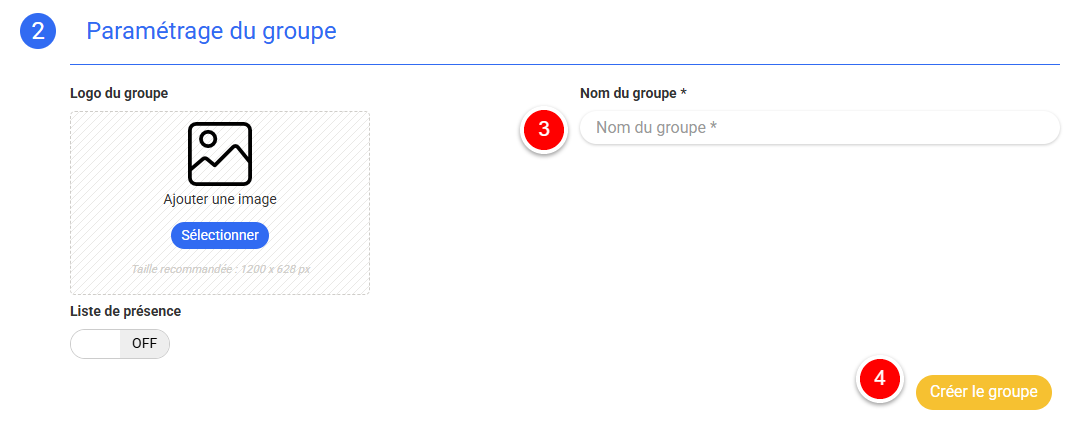Click the blue step 2 badge
Viewport: 1077px width, 440px height.
pyautogui.click(x=38, y=31)
